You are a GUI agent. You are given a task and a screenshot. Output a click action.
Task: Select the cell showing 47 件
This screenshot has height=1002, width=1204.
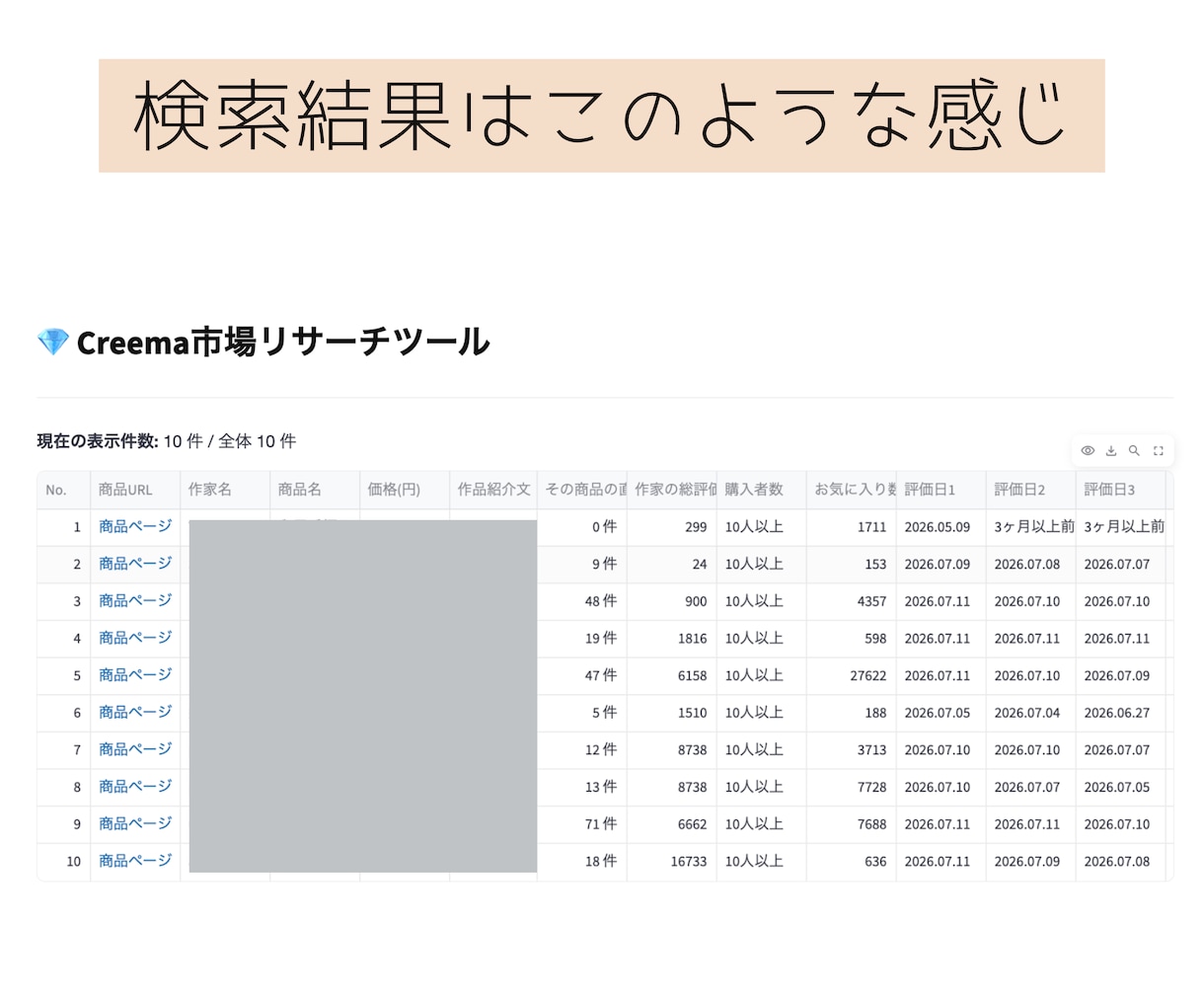click(x=582, y=676)
